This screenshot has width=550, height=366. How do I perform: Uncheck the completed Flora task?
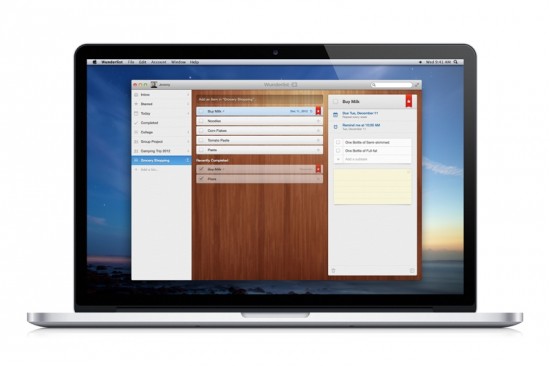tap(201, 179)
